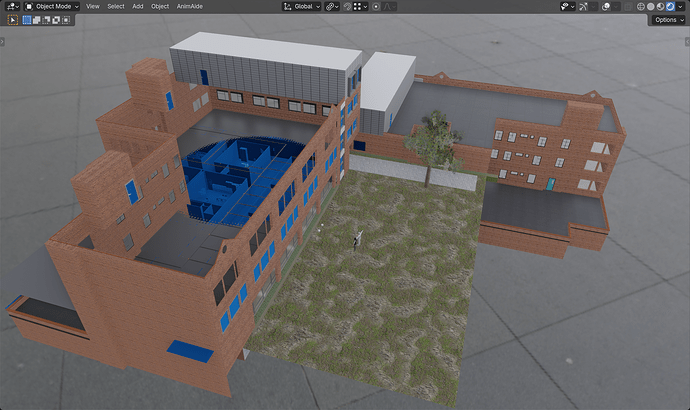
Task: Toggle snapping magnet on
Action: coord(347,7)
